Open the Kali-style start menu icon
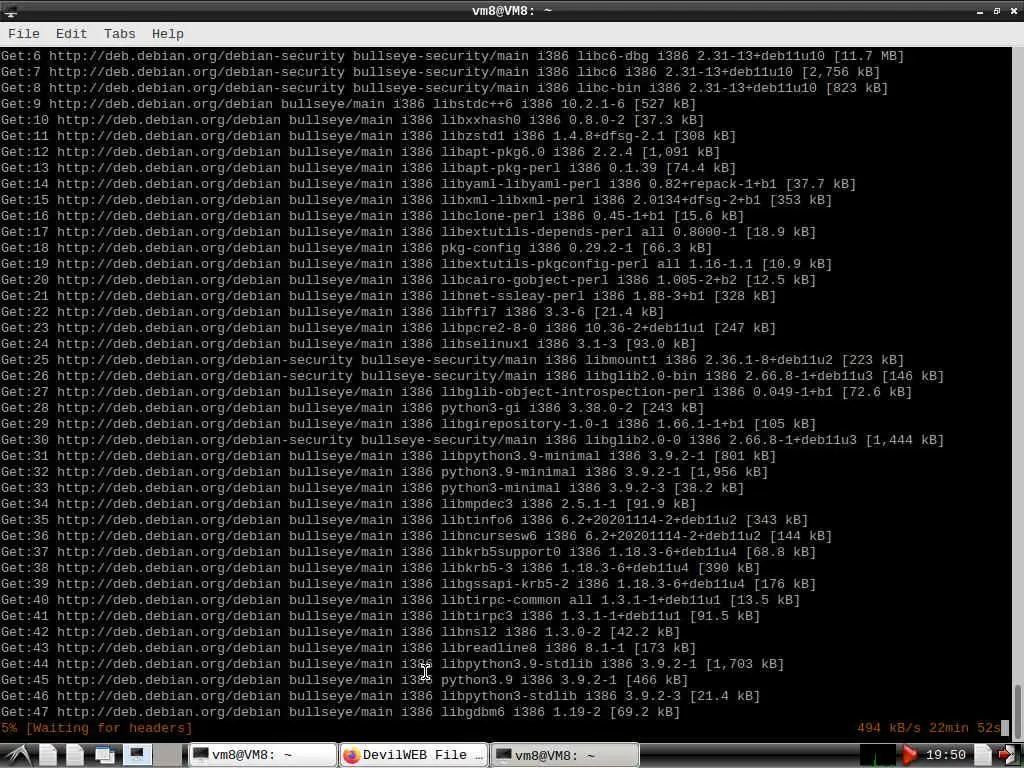The width and height of the screenshot is (1024, 768). click(17, 755)
